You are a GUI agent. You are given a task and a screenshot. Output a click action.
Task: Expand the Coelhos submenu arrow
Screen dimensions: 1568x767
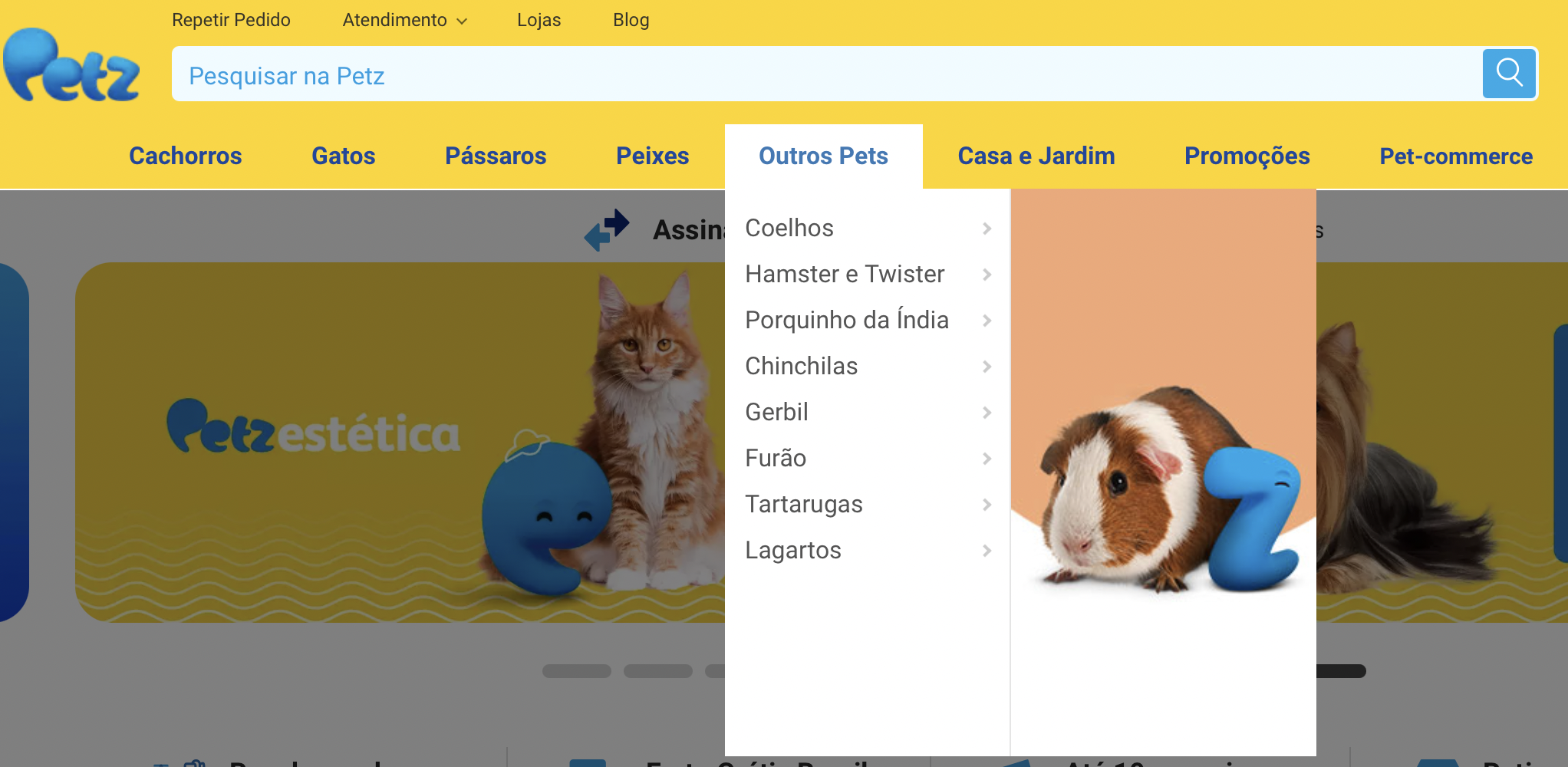(987, 229)
